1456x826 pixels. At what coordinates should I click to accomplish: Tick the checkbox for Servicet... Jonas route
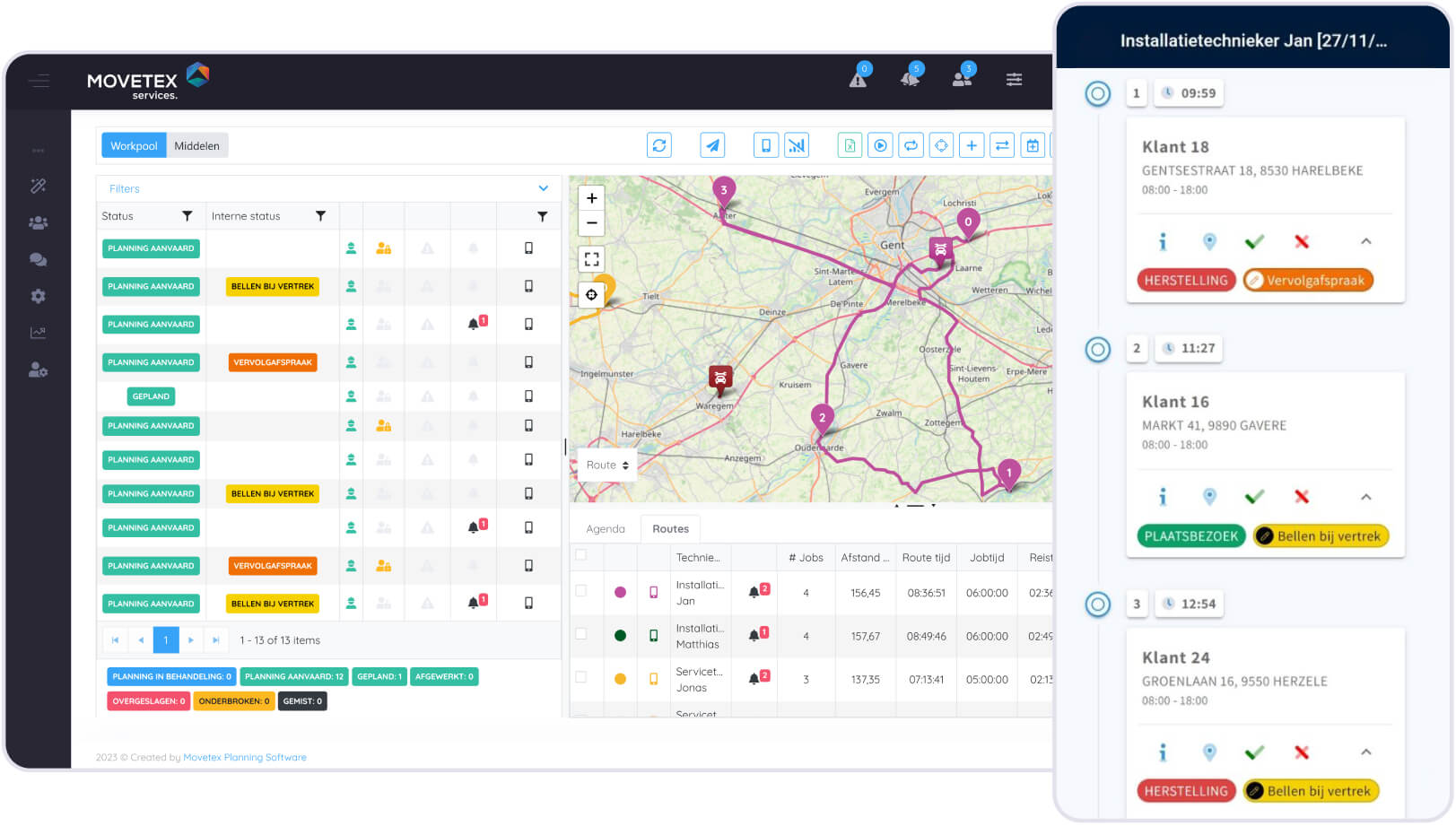[x=581, y=677]
